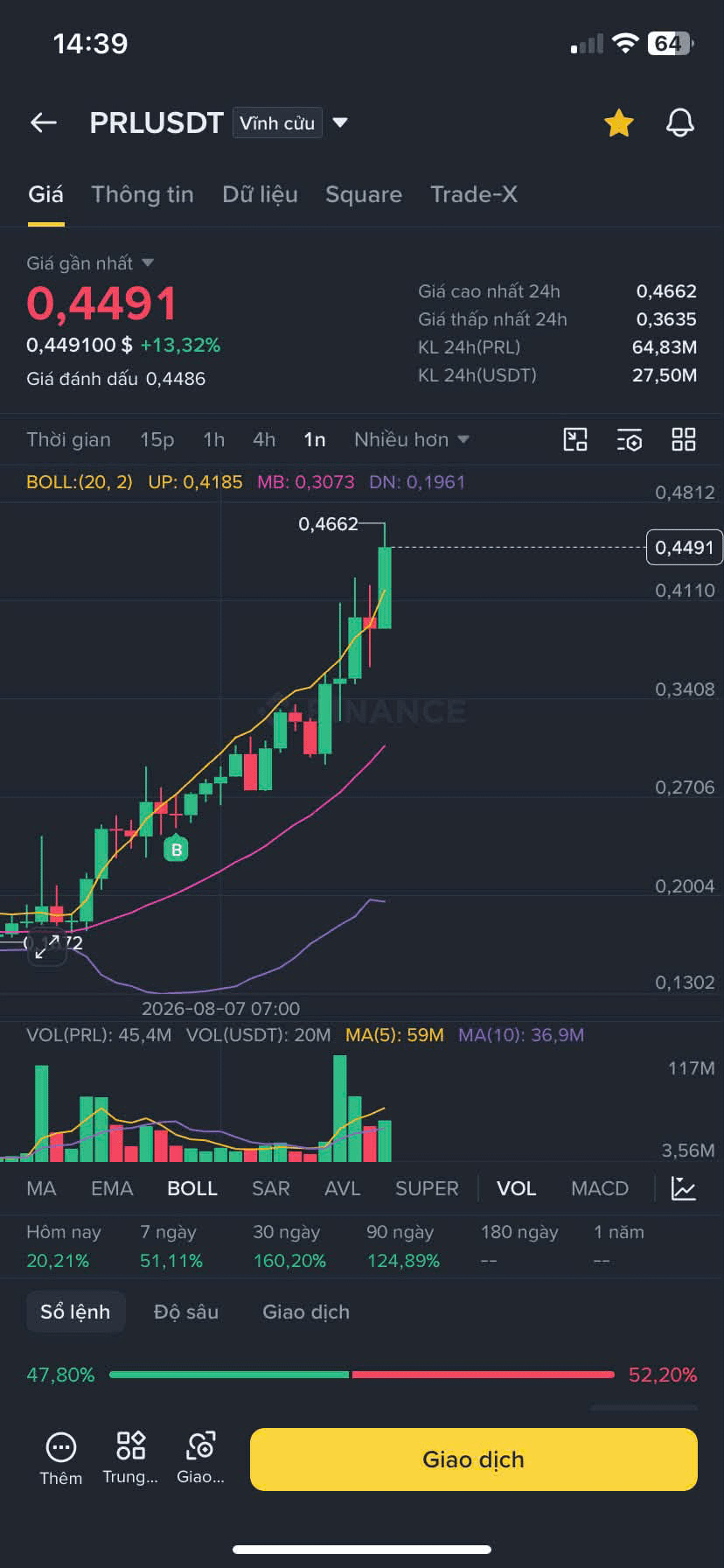
Task: Select the 1n timeframe
Action: (x=315, y=439)
